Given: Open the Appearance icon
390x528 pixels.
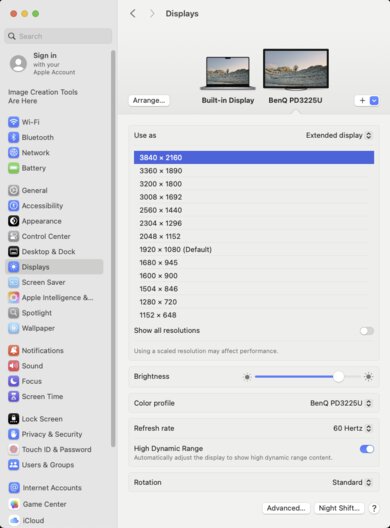Looking at the screenshot, I should point(13,221).
